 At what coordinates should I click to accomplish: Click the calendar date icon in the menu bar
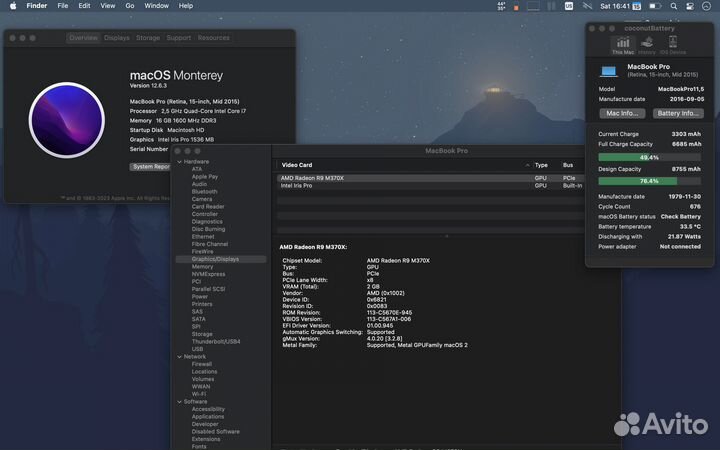(636, 6)
